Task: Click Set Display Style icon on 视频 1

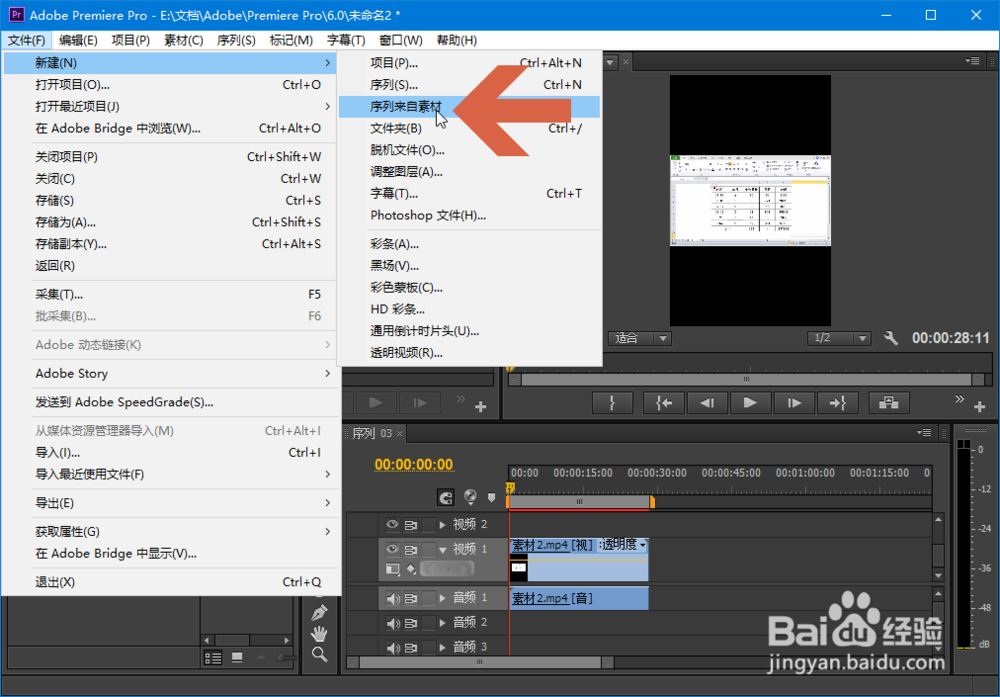Action: [x=393, y=568]
